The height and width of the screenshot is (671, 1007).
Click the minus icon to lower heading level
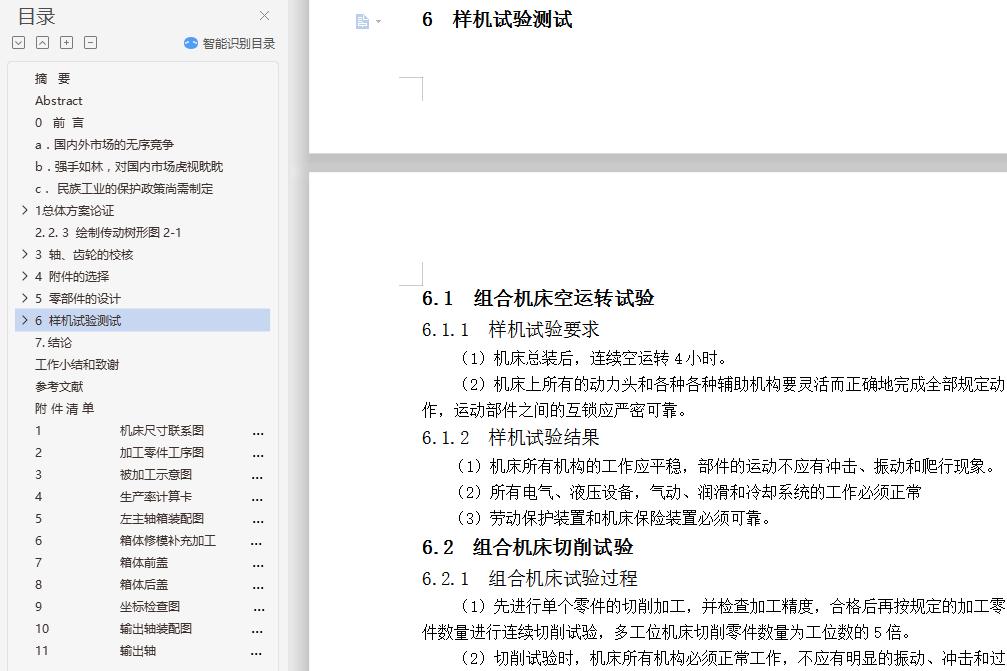91,43
